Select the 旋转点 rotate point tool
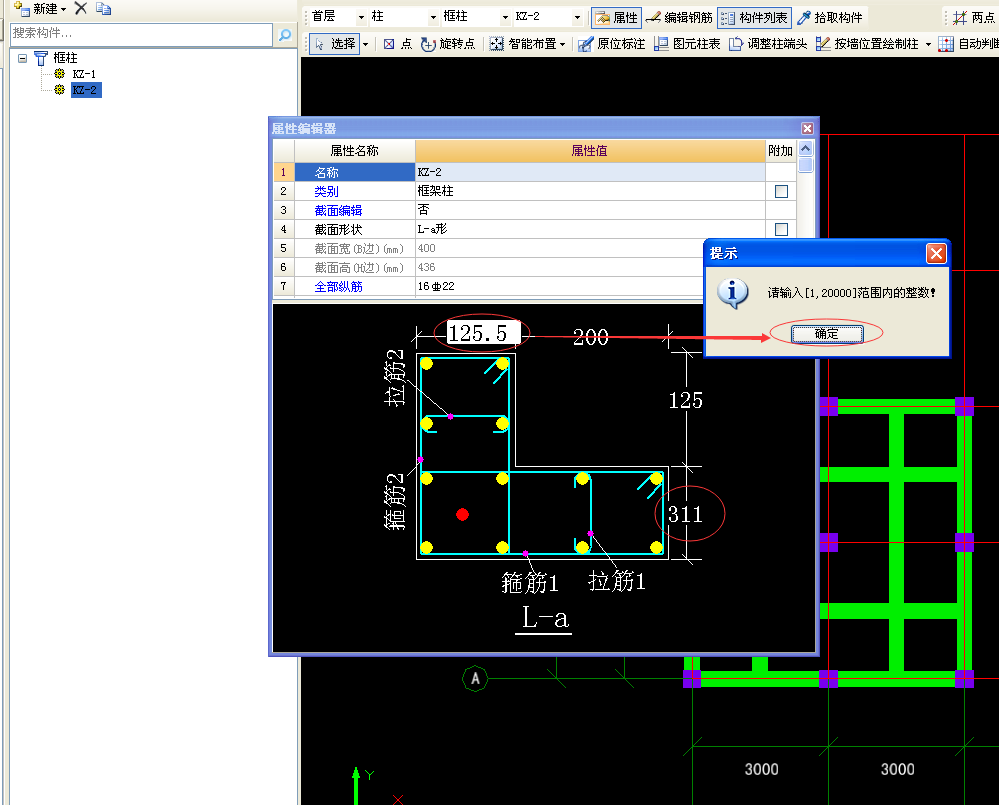This screenshot has height=805, width=999. pos(448,43)
